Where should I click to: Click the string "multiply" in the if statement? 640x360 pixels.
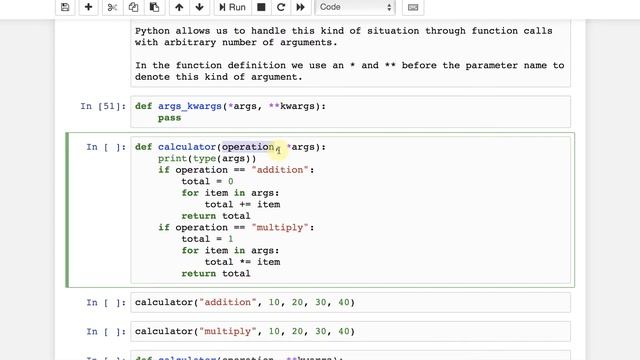tap(280, 227)
